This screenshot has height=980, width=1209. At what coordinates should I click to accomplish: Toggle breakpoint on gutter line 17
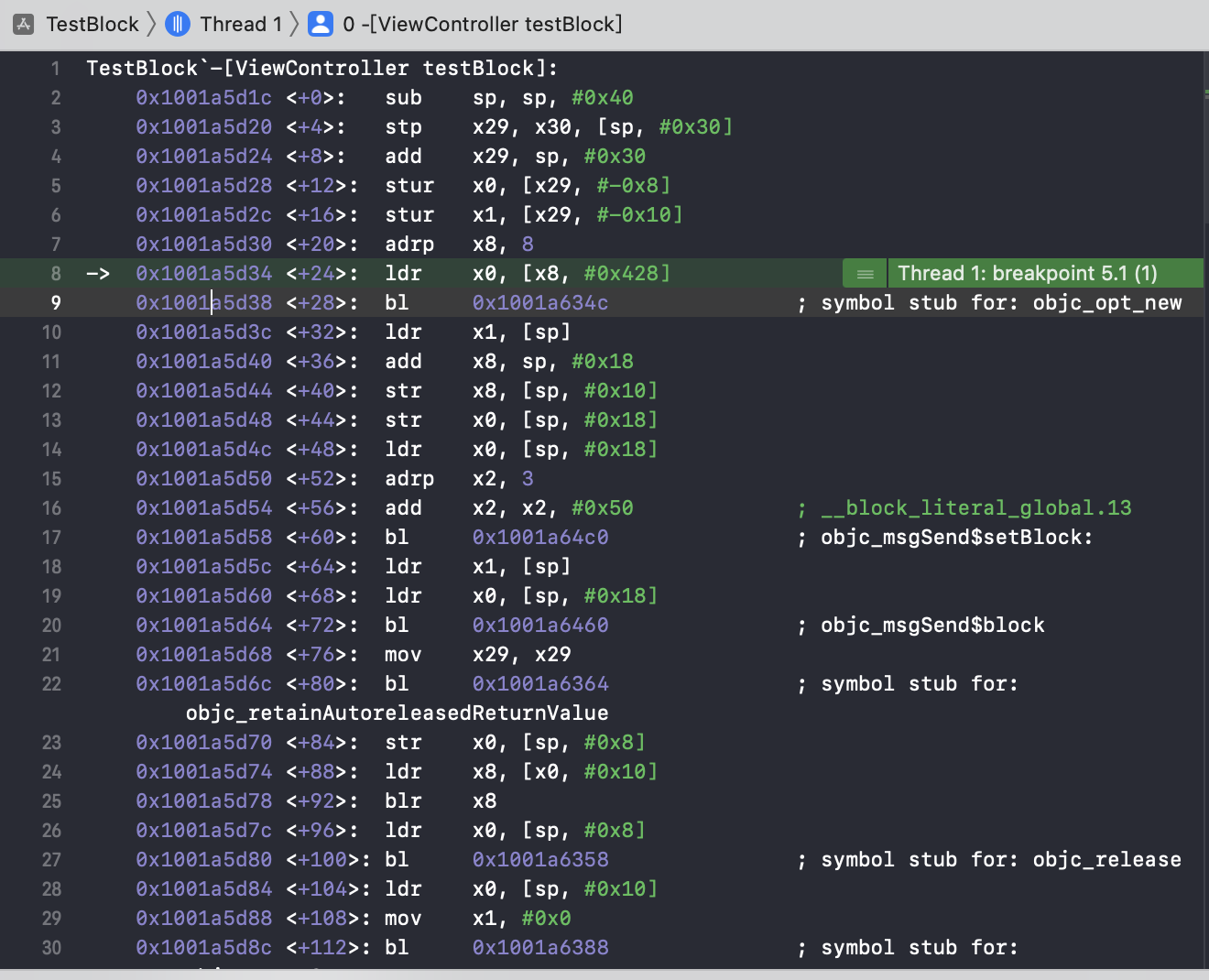(x=51, y=538)
